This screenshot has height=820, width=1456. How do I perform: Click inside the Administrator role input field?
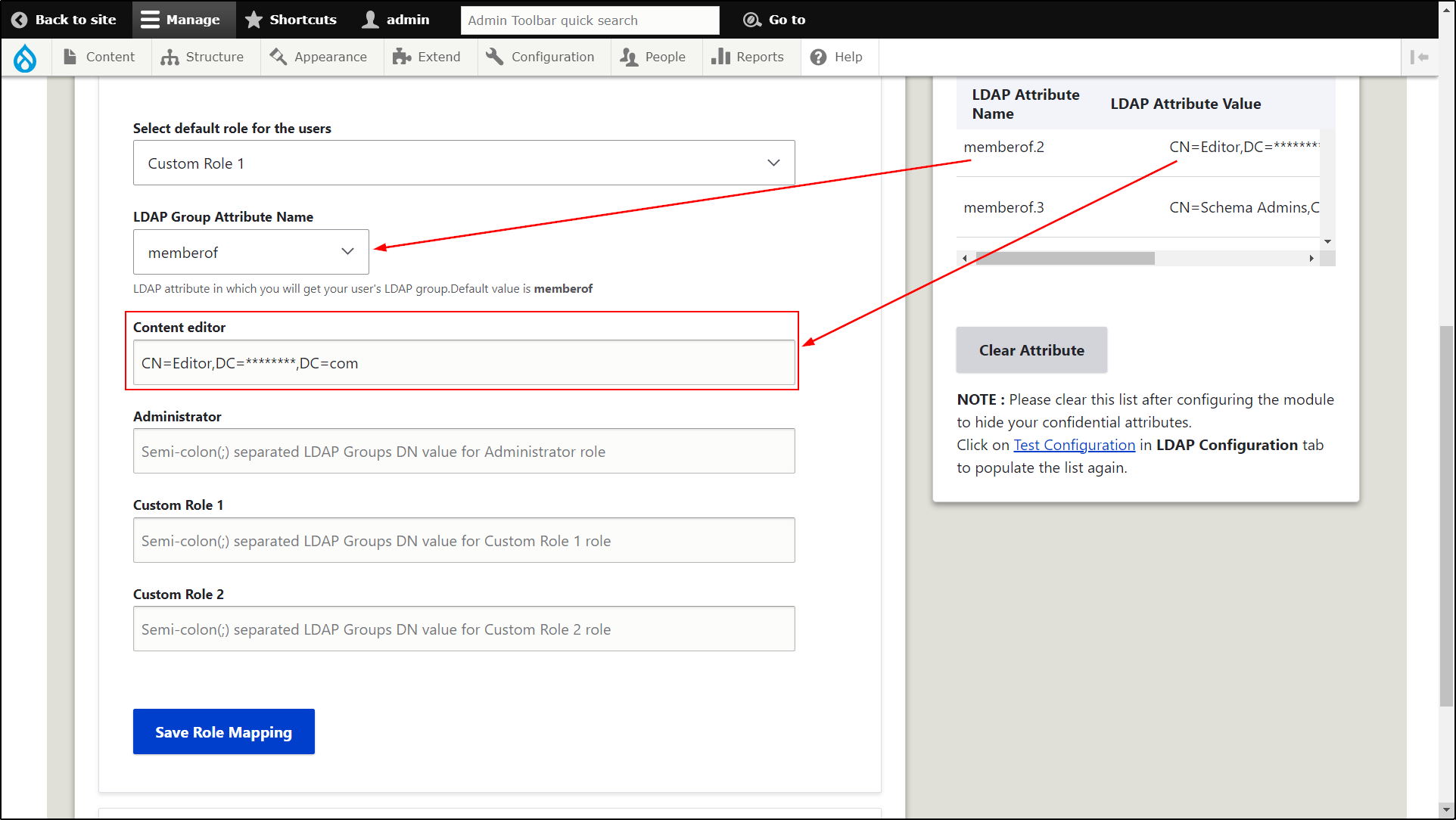[x=463, y=451]
